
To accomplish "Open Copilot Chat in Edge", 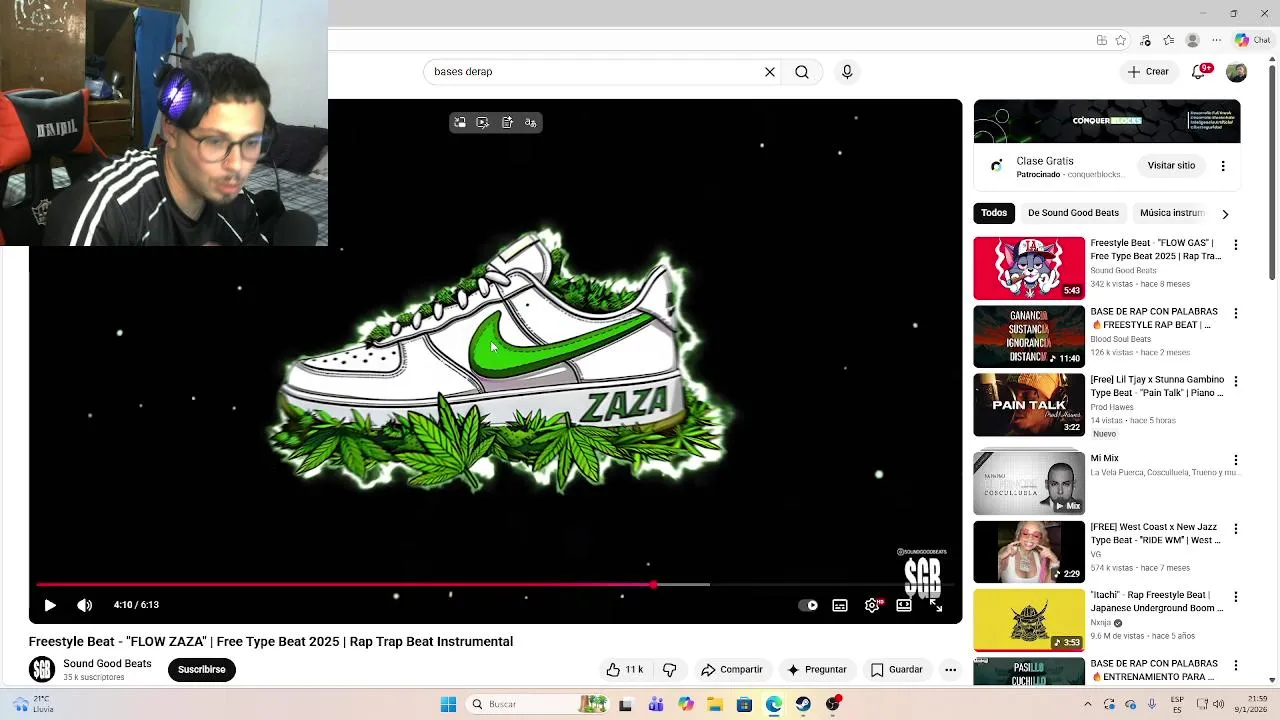I will (x=1254, y=41).
